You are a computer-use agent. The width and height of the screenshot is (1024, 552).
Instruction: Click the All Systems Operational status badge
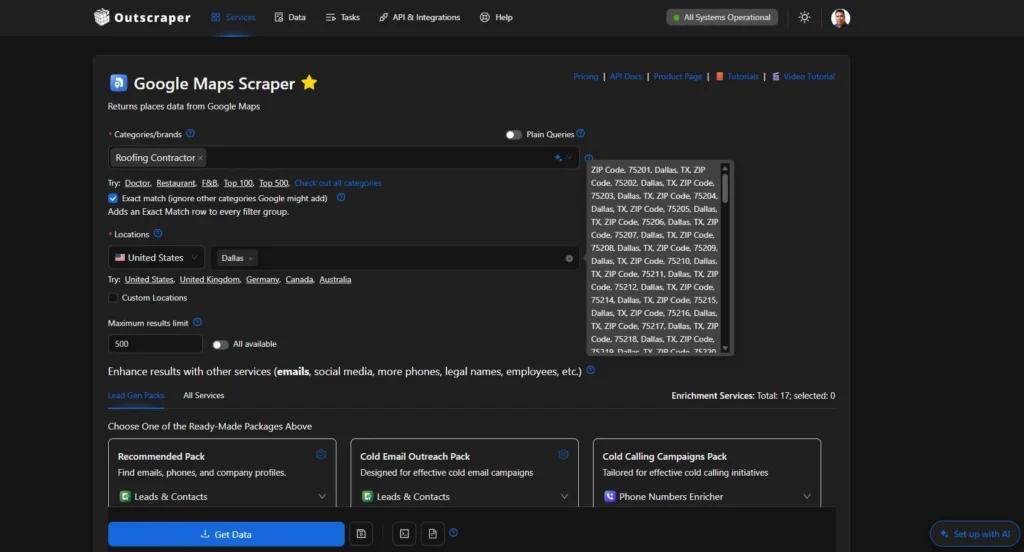tap(722, 18)
